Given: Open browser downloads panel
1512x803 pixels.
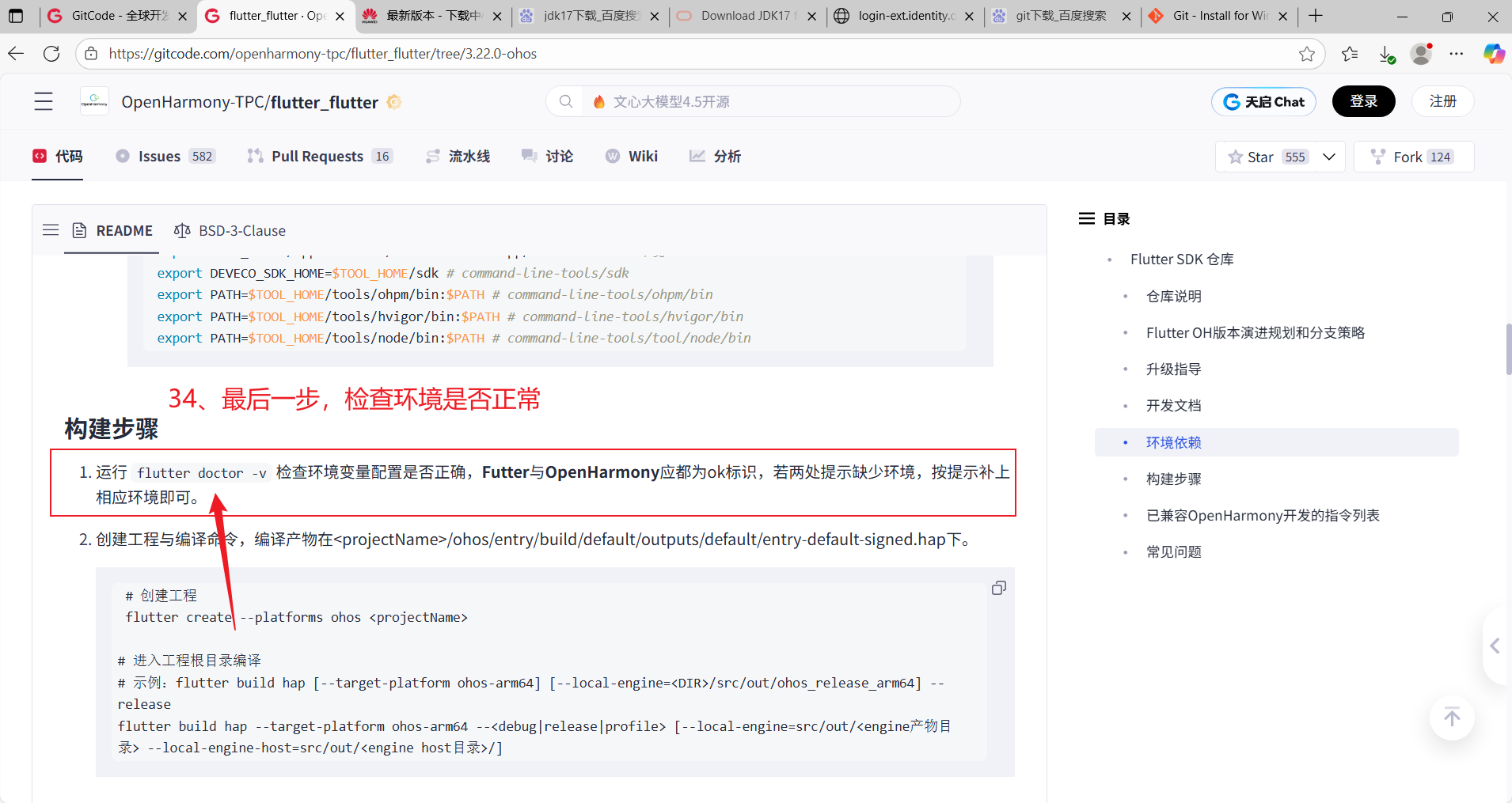Looking at the screenshot, I should pyautogui.click(x=1386, y=54).
